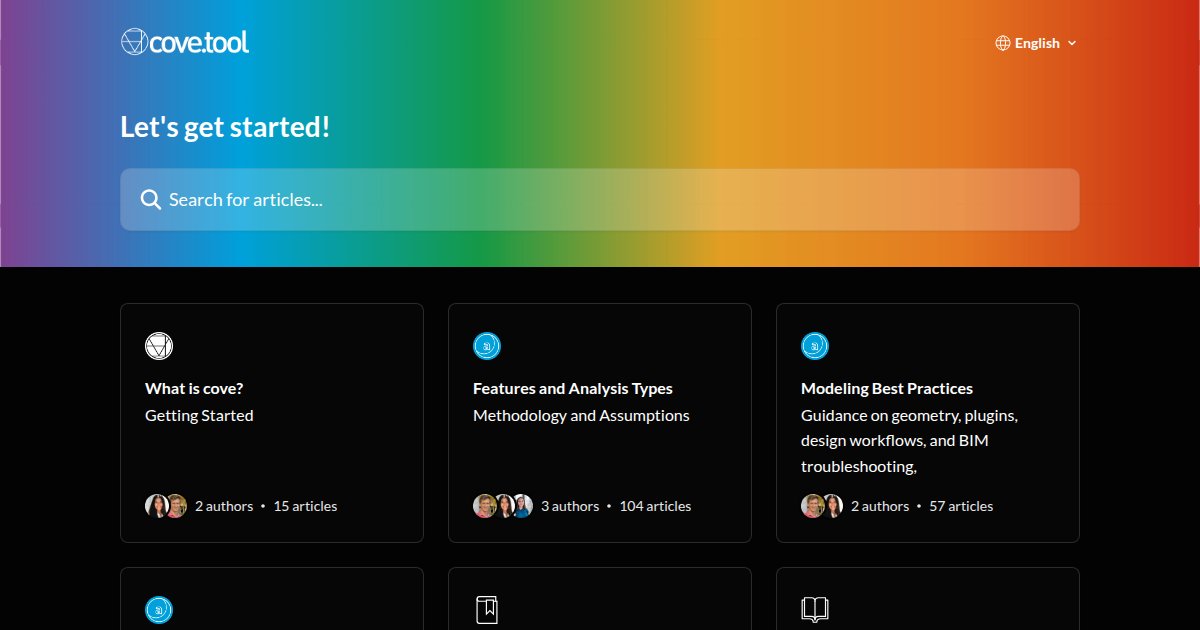Click the open book icon card
The image size is (1200, 630).
(815, 610)
